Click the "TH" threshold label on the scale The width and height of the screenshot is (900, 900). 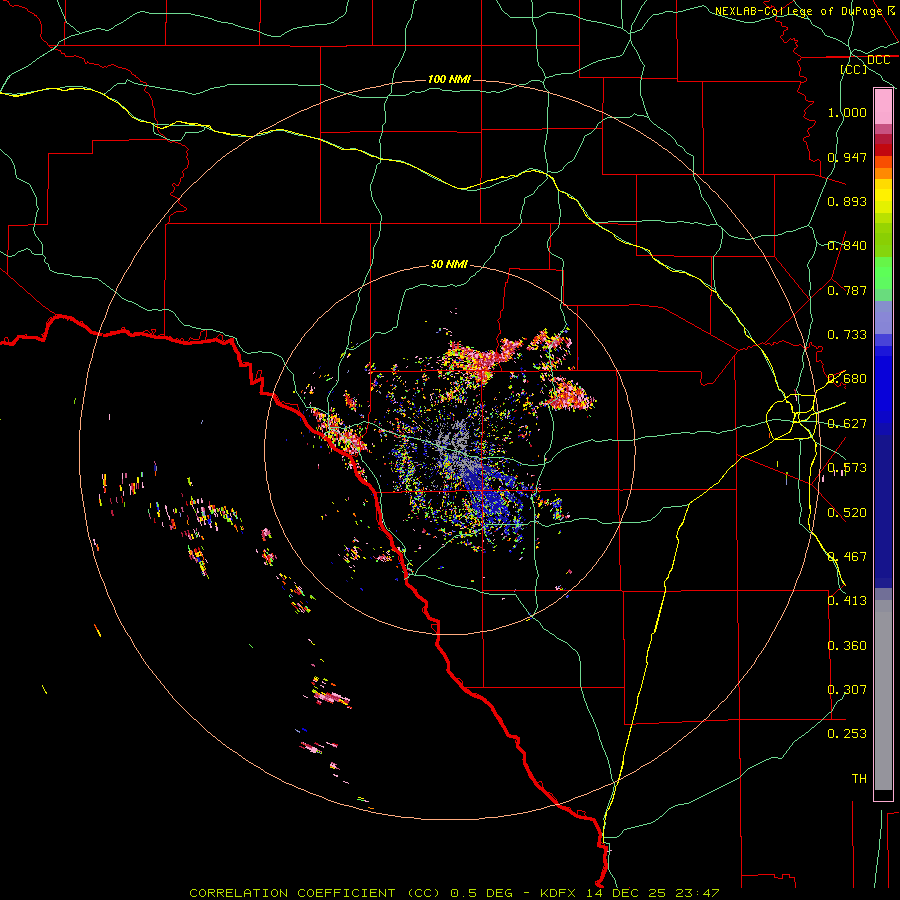[859, 779]
